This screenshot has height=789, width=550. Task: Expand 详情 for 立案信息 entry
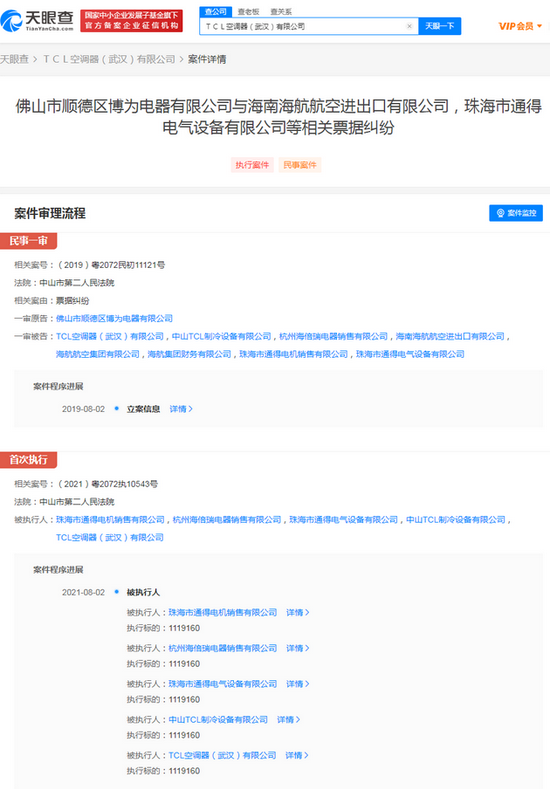tap(181, 409)
